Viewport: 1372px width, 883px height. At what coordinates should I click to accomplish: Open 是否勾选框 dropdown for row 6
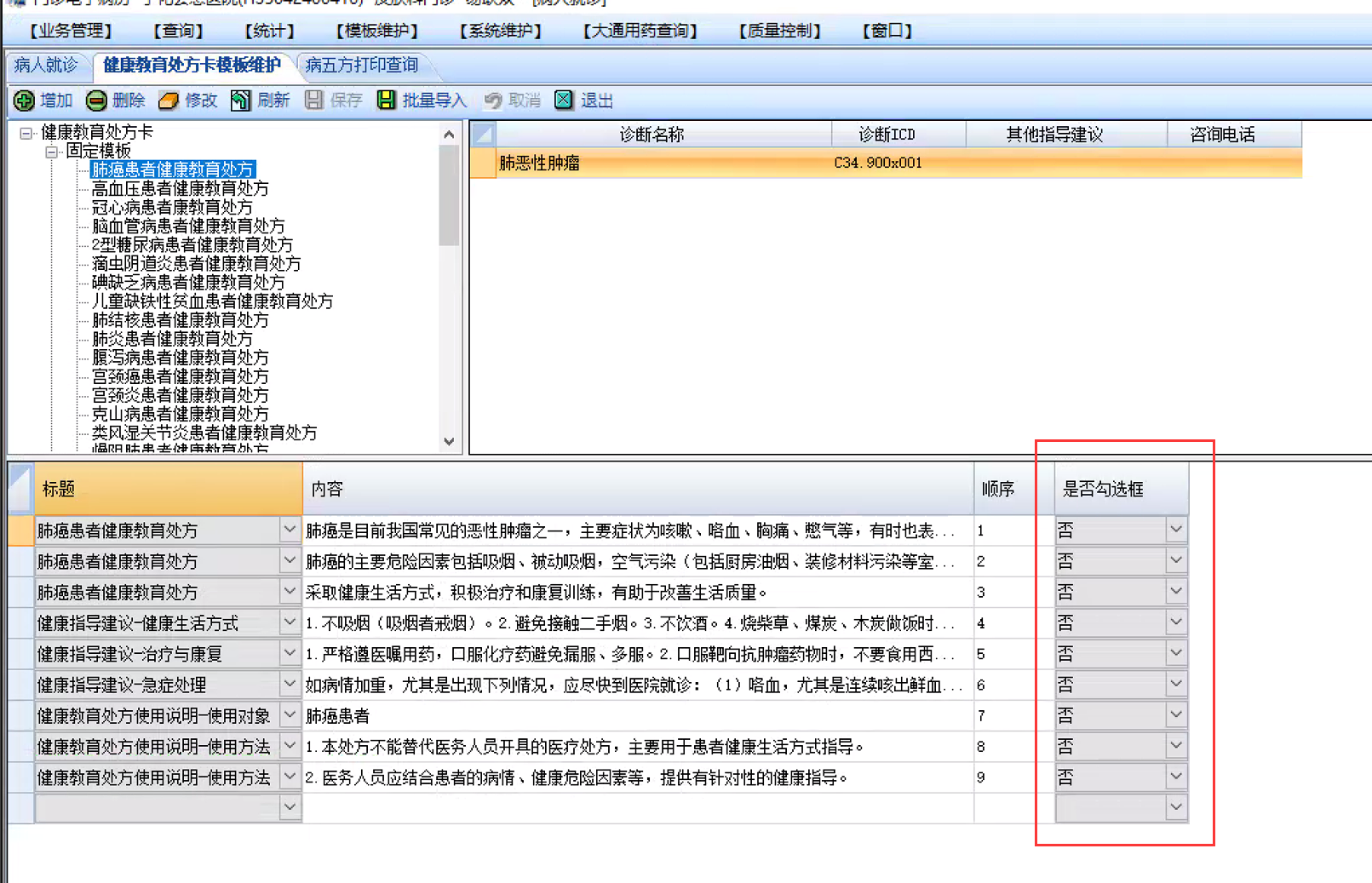pyautogui.click(x=1176, y=685)
